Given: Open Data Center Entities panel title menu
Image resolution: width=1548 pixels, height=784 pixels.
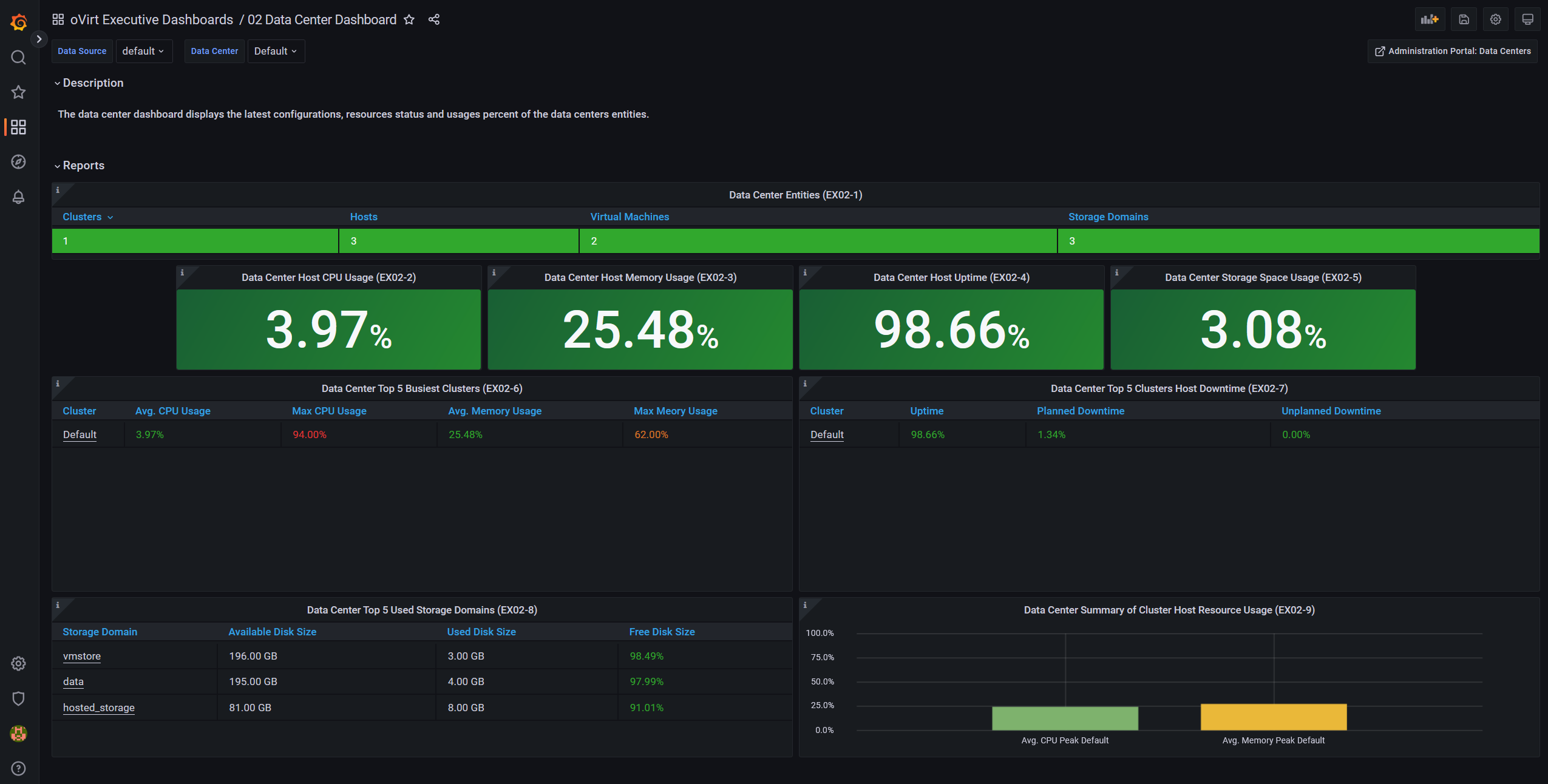Looking at the screenshot, I should 795,195.
